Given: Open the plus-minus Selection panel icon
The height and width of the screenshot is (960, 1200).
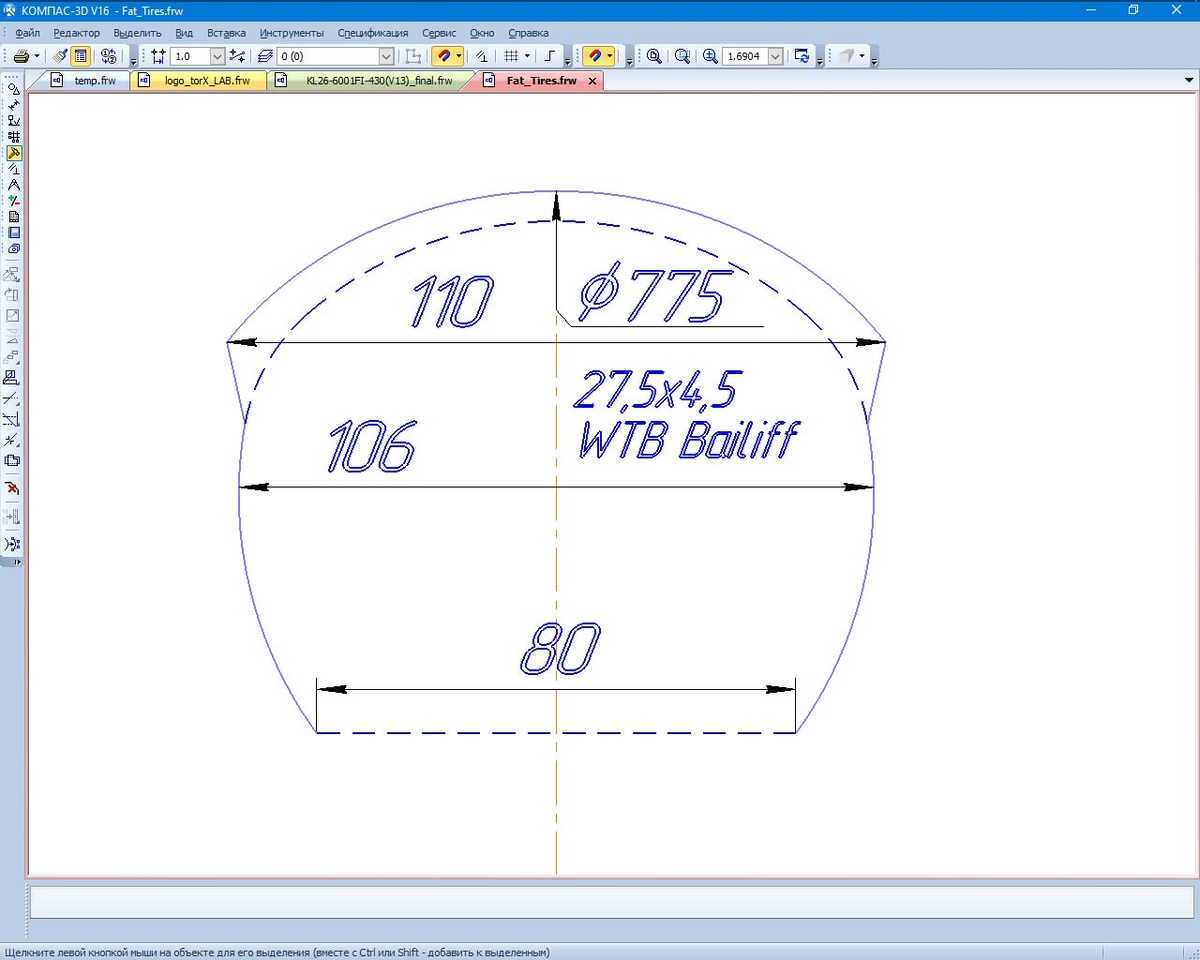Looking at the screenshot, I should pyautogui.click(x=14, y=201).
